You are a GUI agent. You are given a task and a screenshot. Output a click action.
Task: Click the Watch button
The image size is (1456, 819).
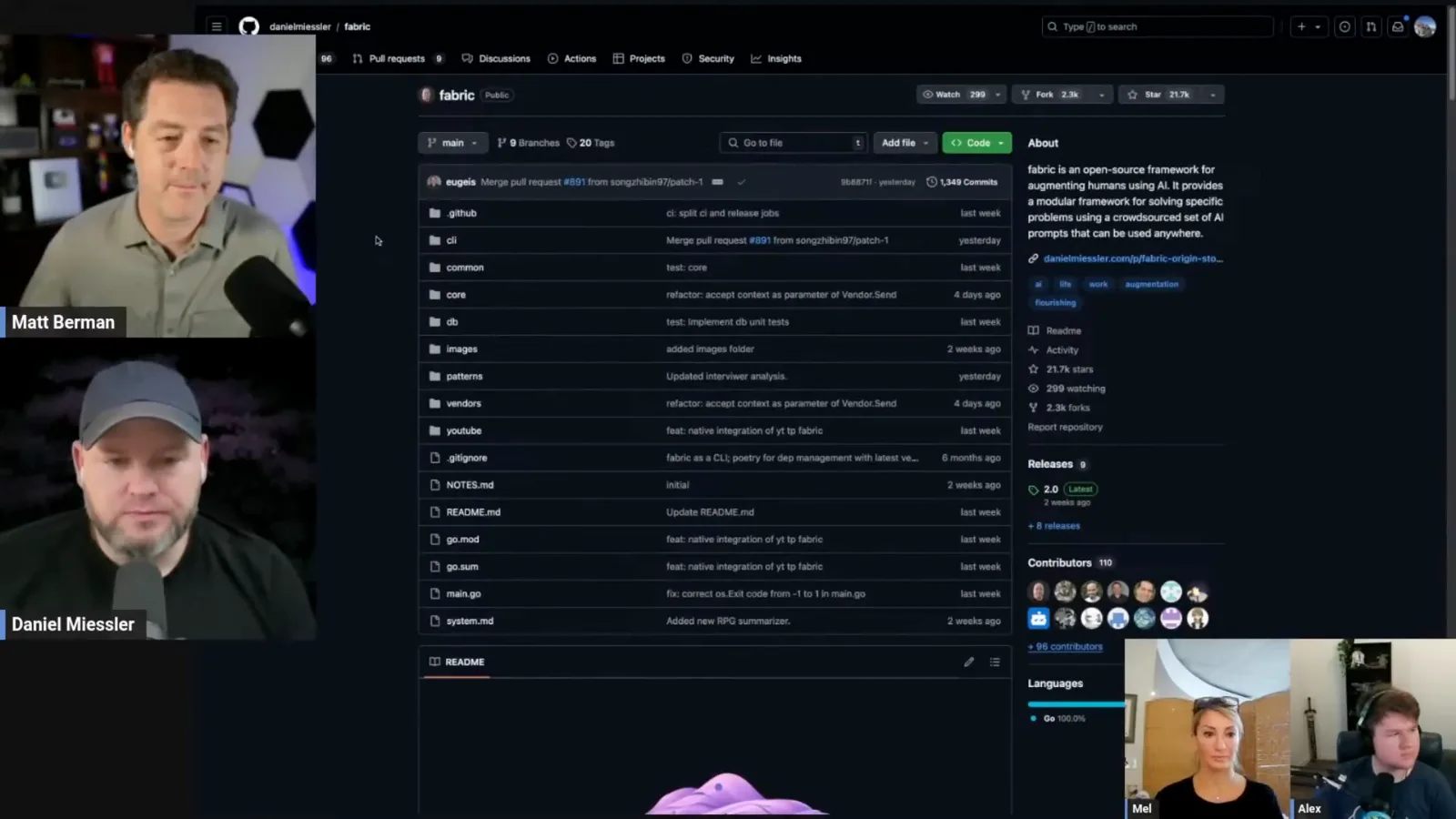point(954,95)
